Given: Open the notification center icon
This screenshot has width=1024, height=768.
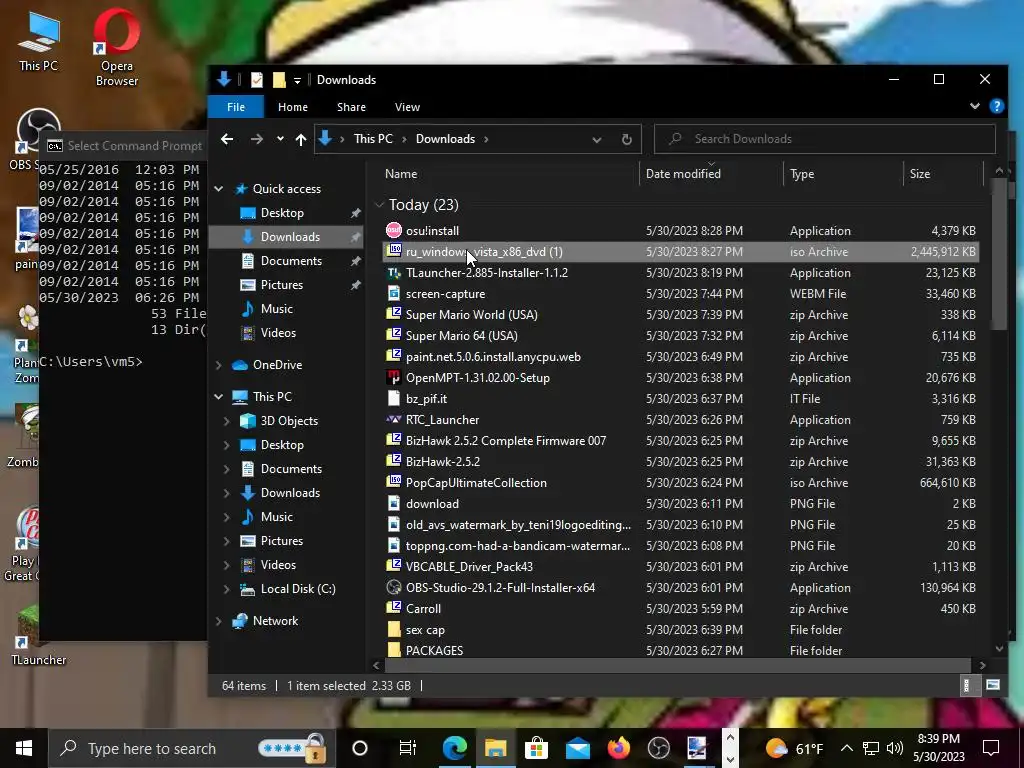Looking at the screenshot, I should coord(991,748).
